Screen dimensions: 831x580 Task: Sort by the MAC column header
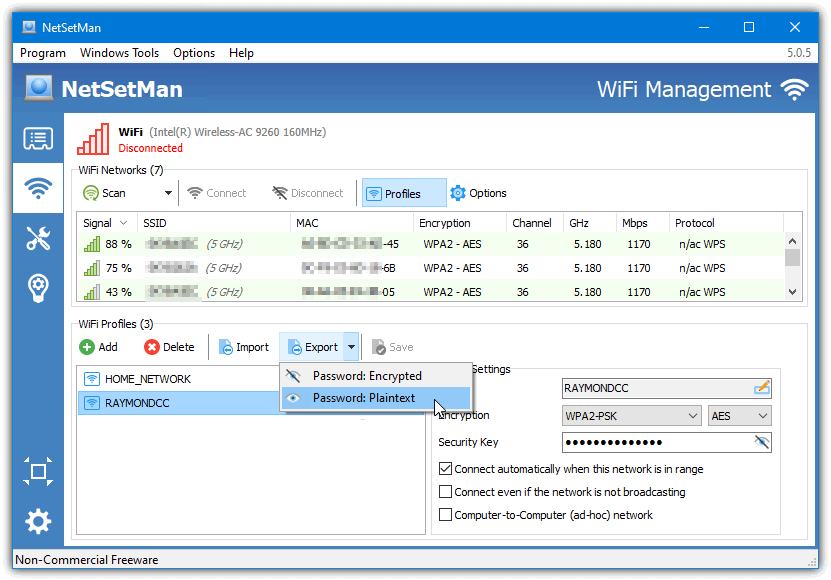pyautogui.click(x=351, y=223)
